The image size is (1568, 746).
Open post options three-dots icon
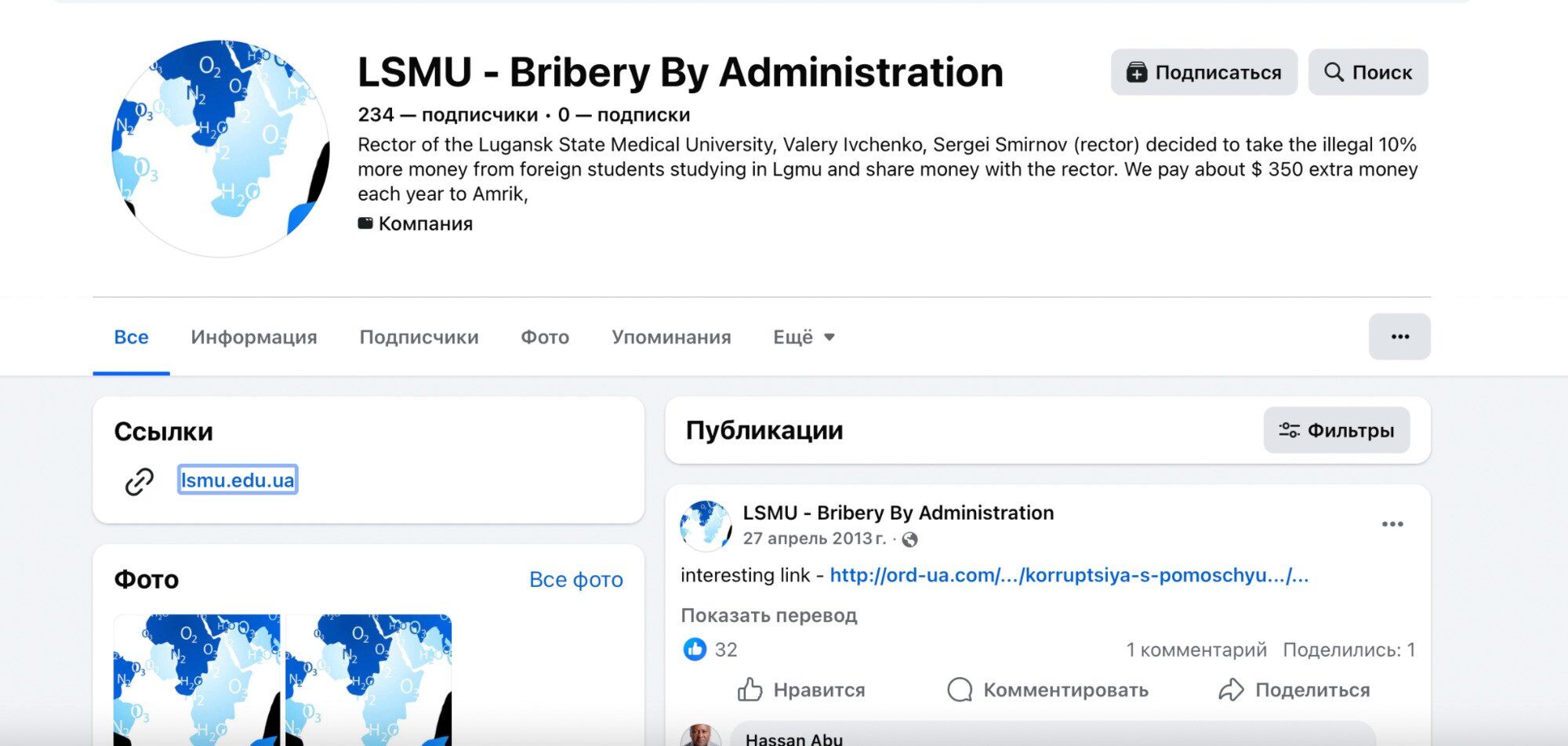1392,524
